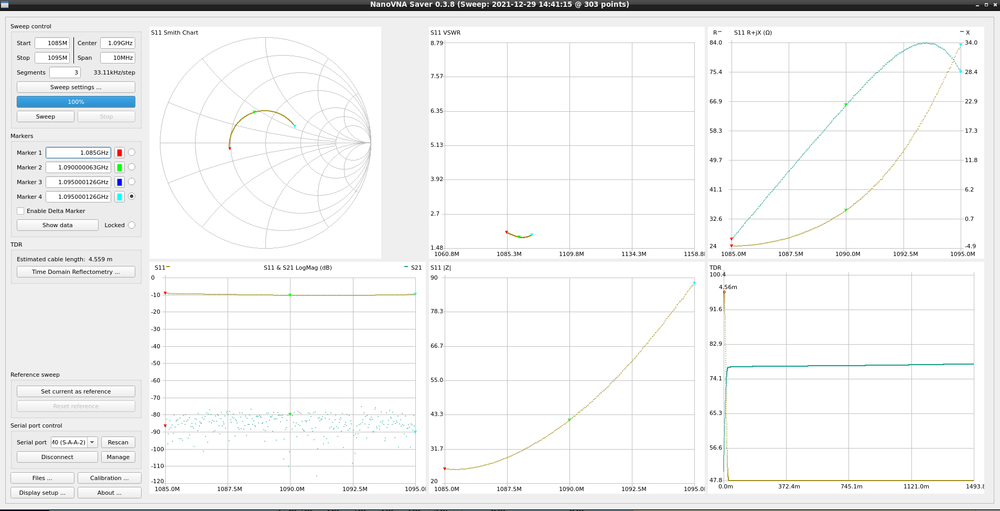The width and height of the screenshot is (1000, 511).
Task: Click the blue Marker 3 color swatch
Action: tap(120, 182)
